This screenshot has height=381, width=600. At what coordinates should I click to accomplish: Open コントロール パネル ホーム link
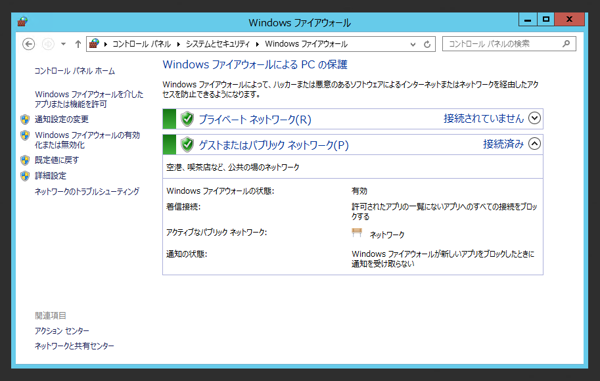[x=75, y=71]
